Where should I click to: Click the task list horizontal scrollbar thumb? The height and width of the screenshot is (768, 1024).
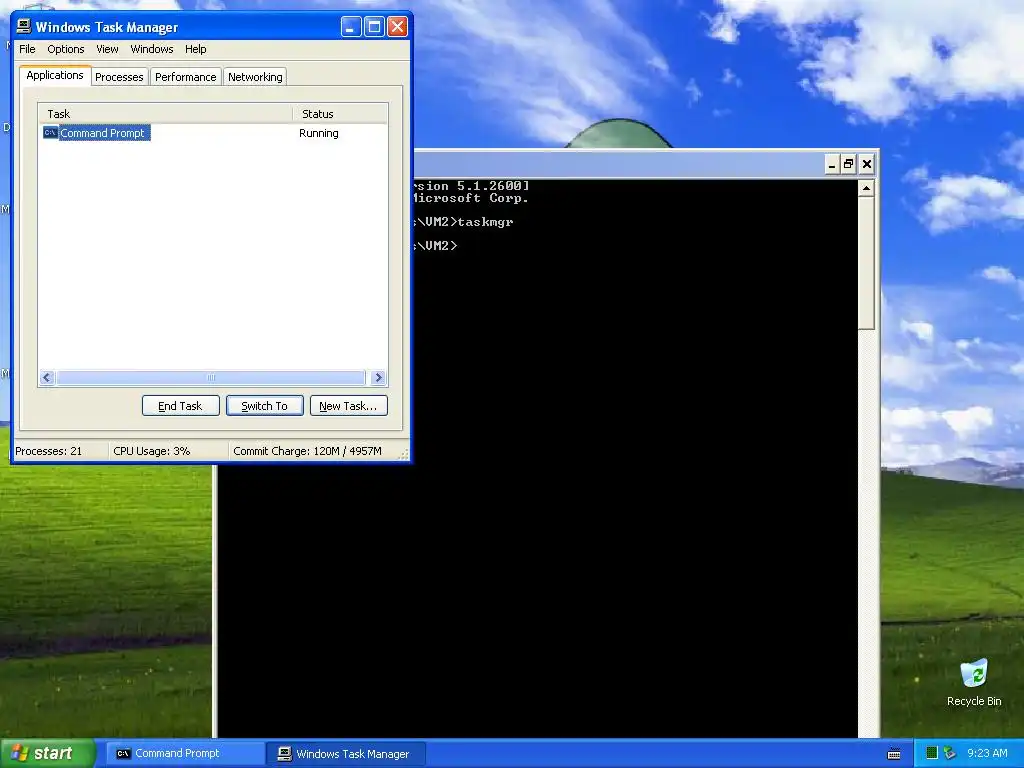click(211, 377)
